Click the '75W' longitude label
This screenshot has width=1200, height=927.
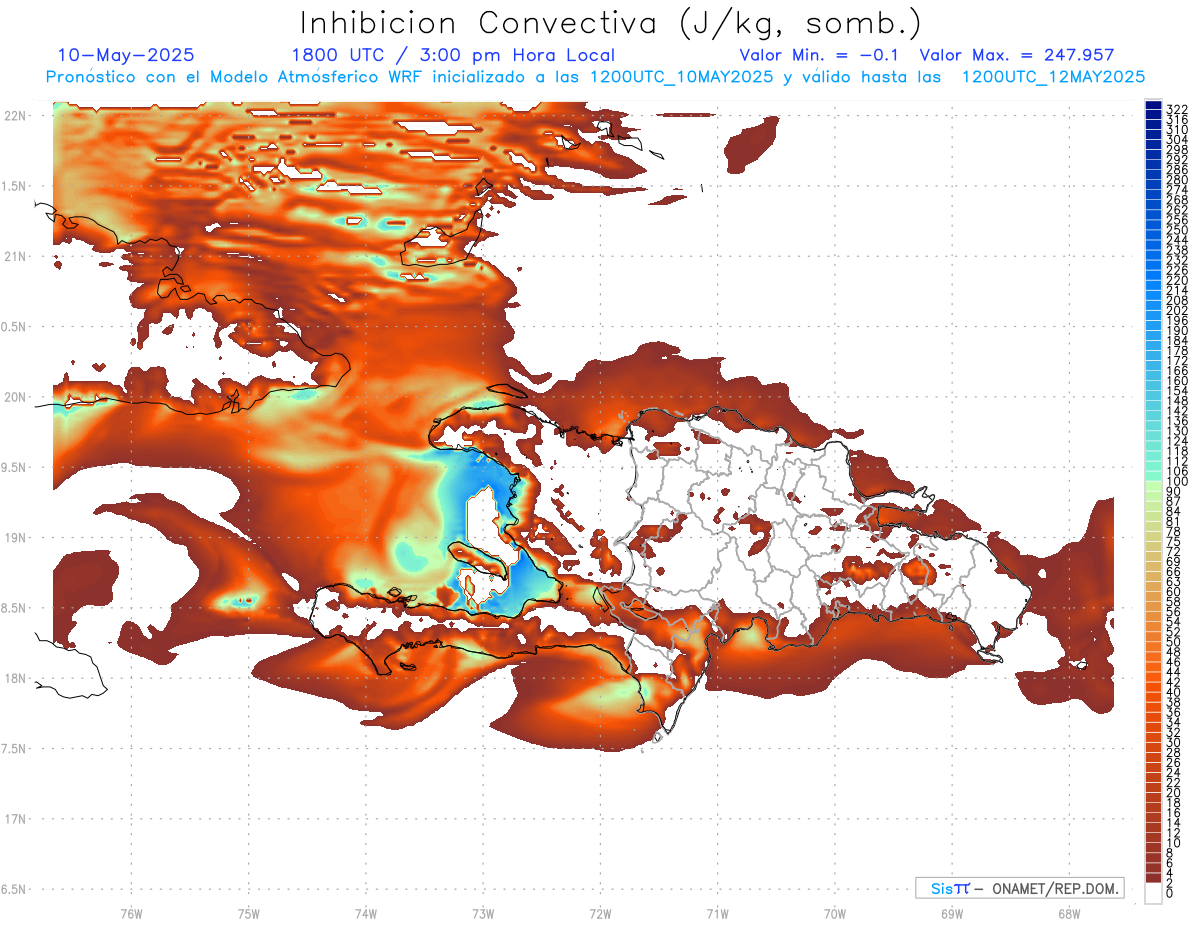(248, 914)
